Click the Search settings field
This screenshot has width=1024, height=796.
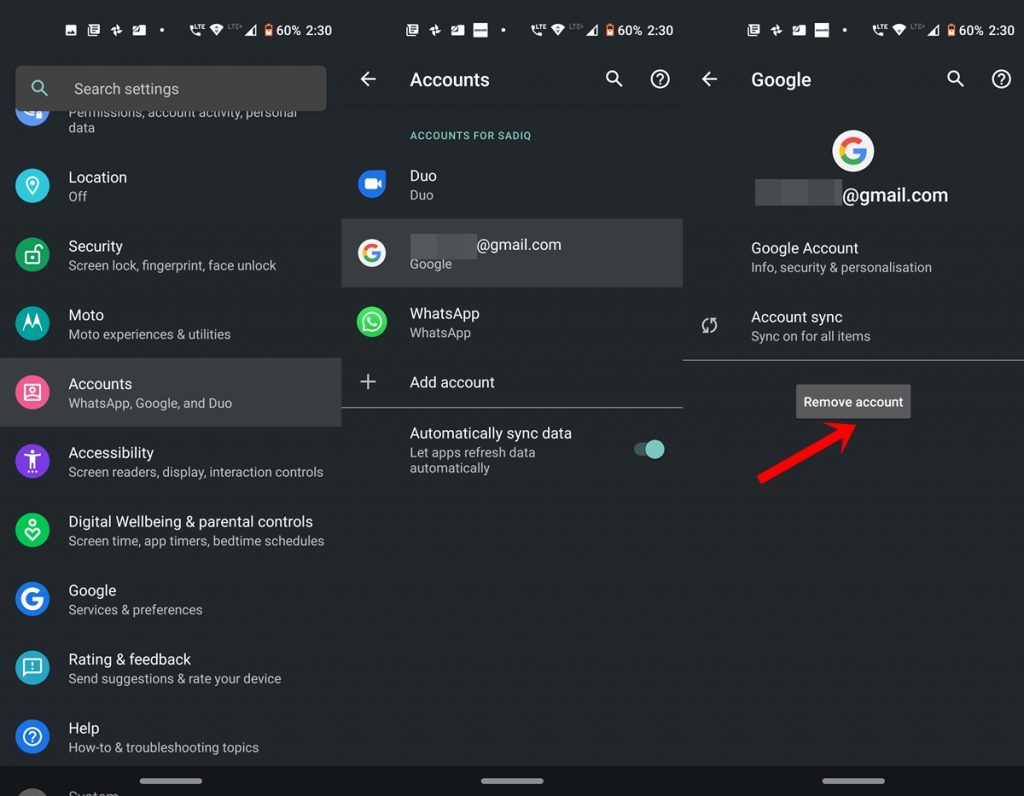coord(170,89)
